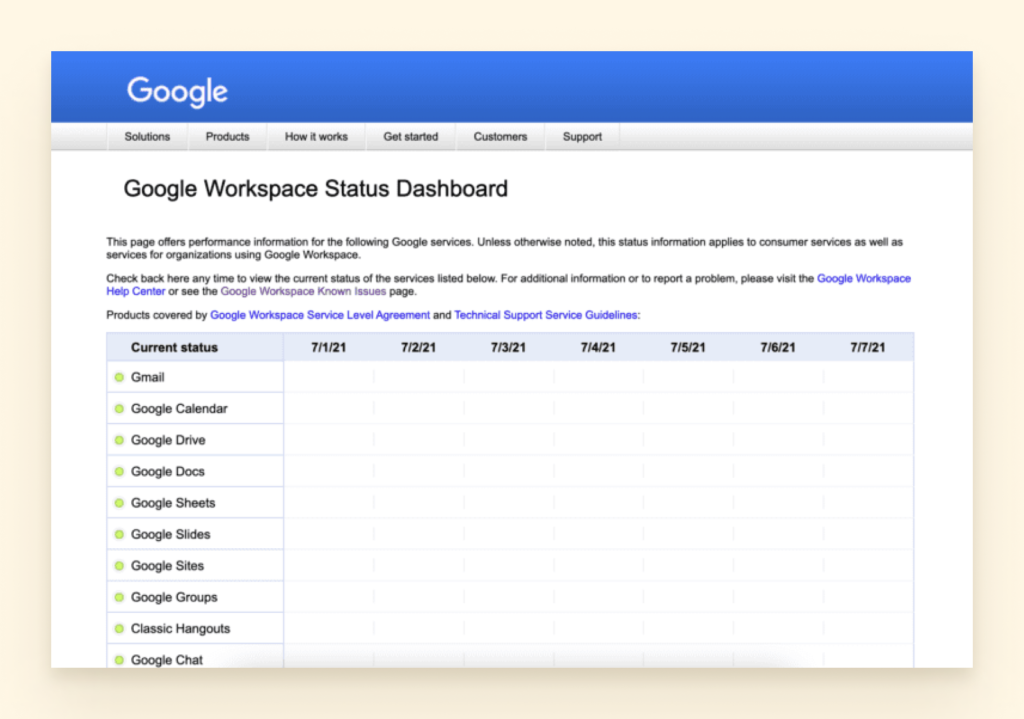Open the Customers menu item
Image resolution: width=1024 pixels, height=719 pixels.
[500, 136]
